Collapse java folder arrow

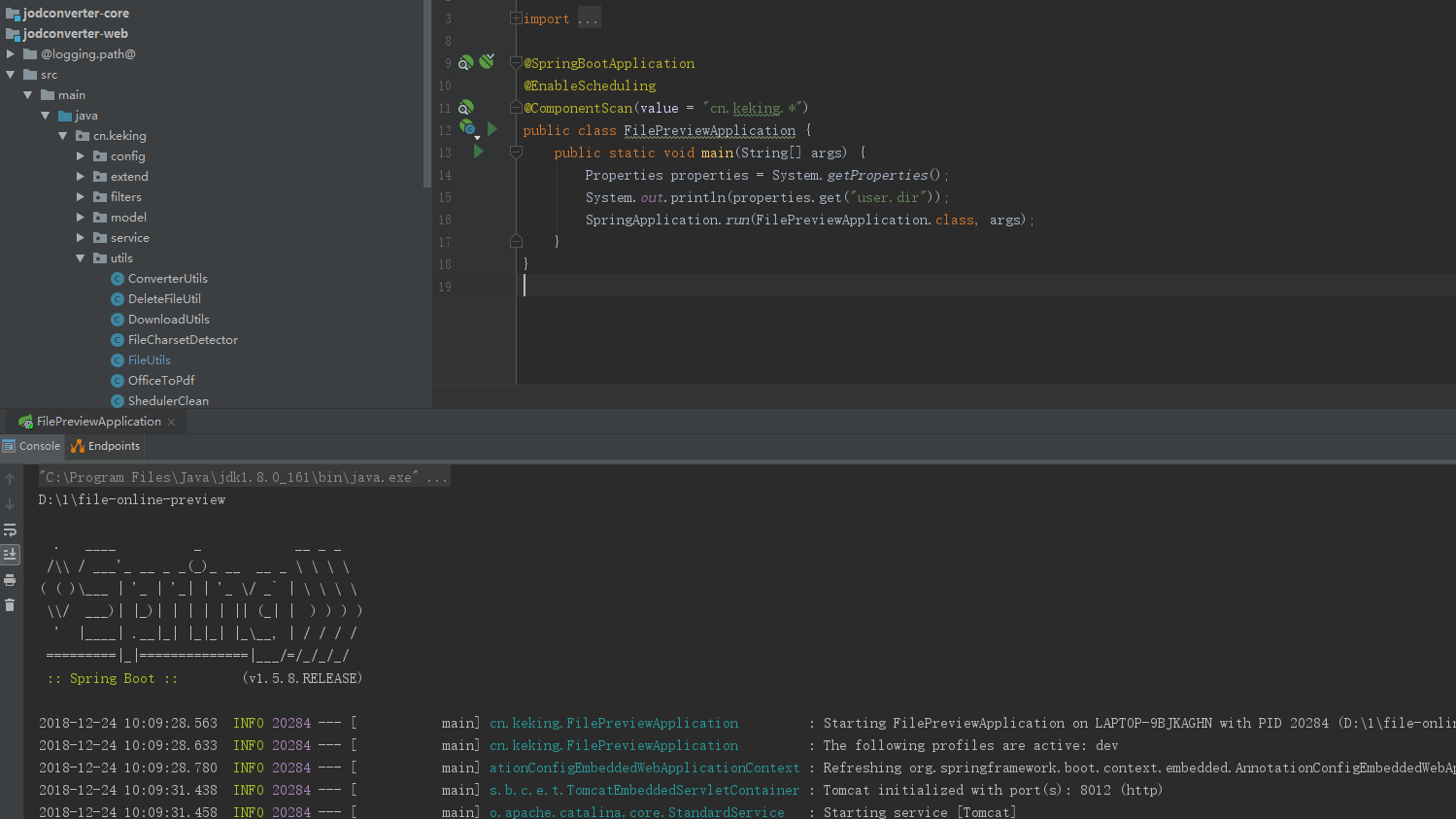46,116
